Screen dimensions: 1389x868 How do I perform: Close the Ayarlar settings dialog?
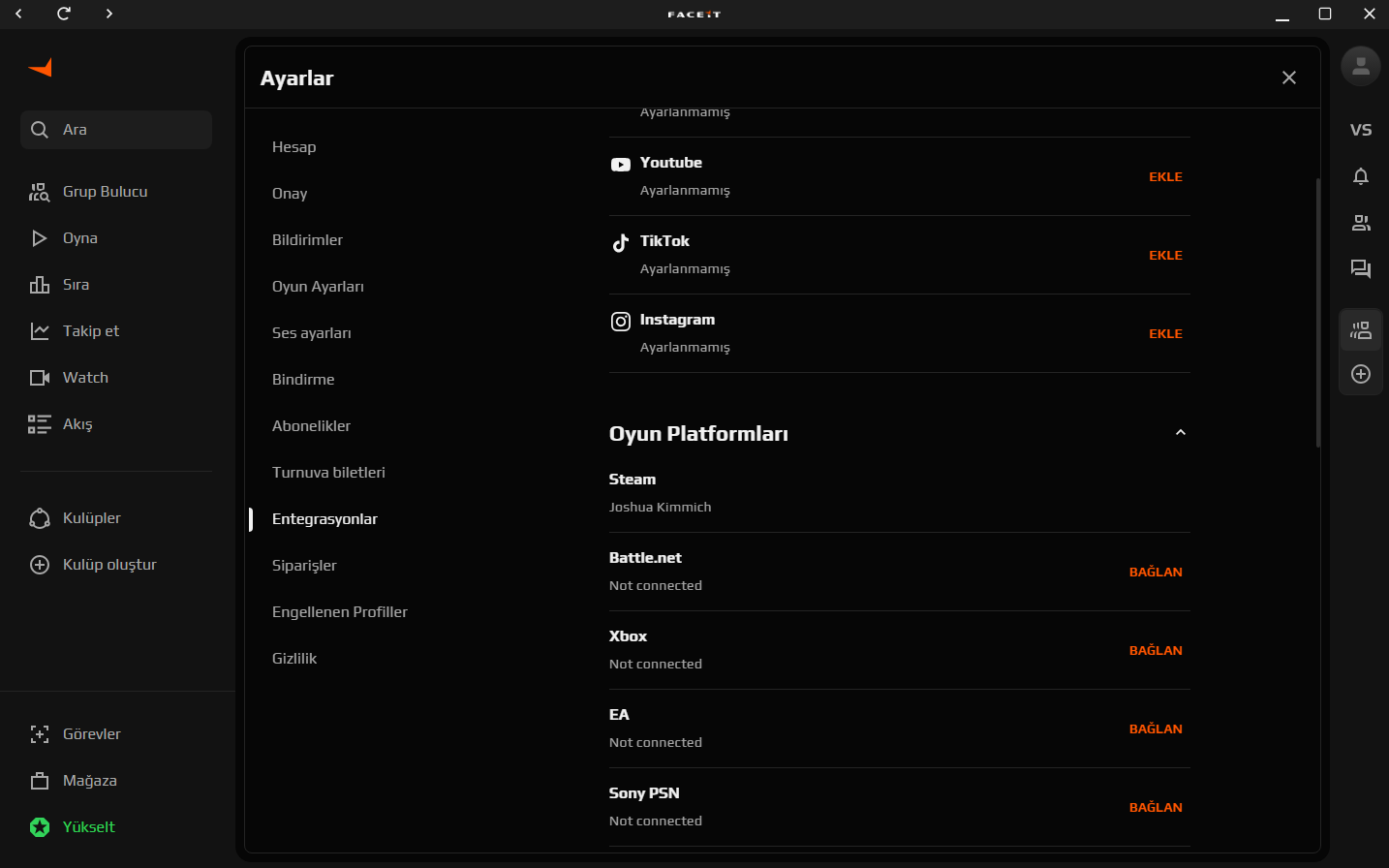click(x=1289, y=77)
